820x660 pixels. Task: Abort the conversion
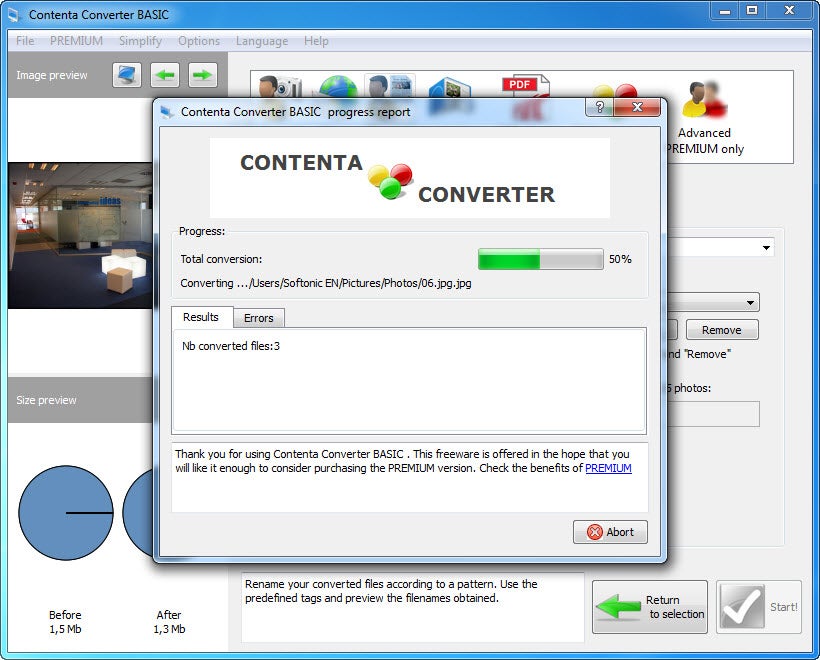pos(610,532)
